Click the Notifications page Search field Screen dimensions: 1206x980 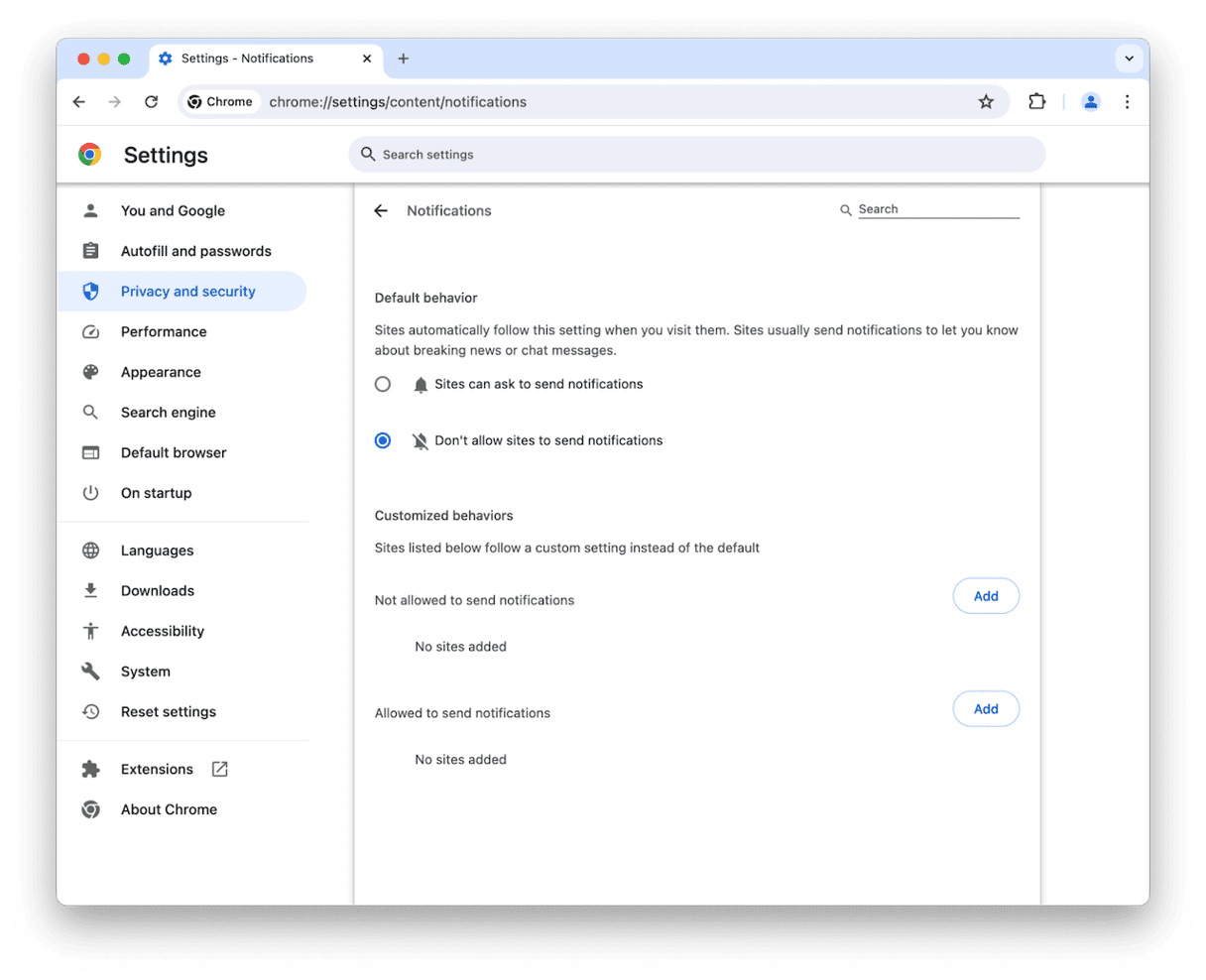coord(938,209)
